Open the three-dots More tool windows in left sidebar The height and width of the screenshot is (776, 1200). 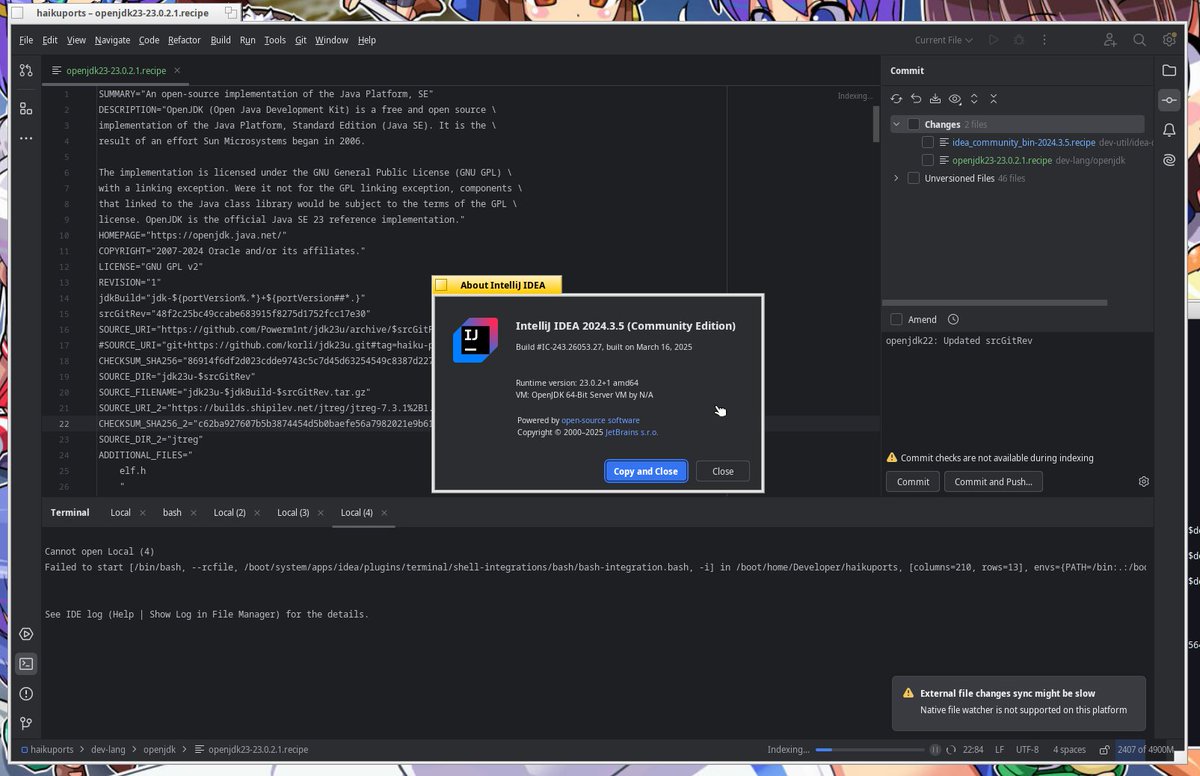pyautogui.click(x=26, y=138)
